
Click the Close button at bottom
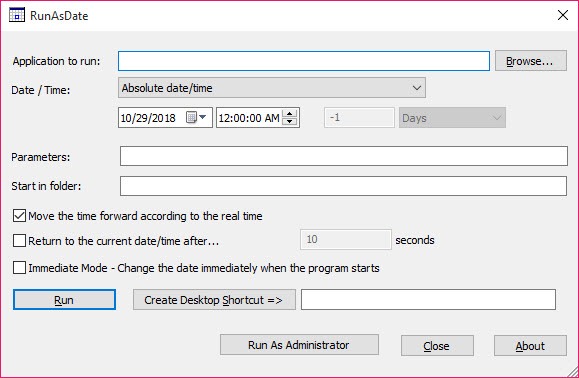click(437, 346)
